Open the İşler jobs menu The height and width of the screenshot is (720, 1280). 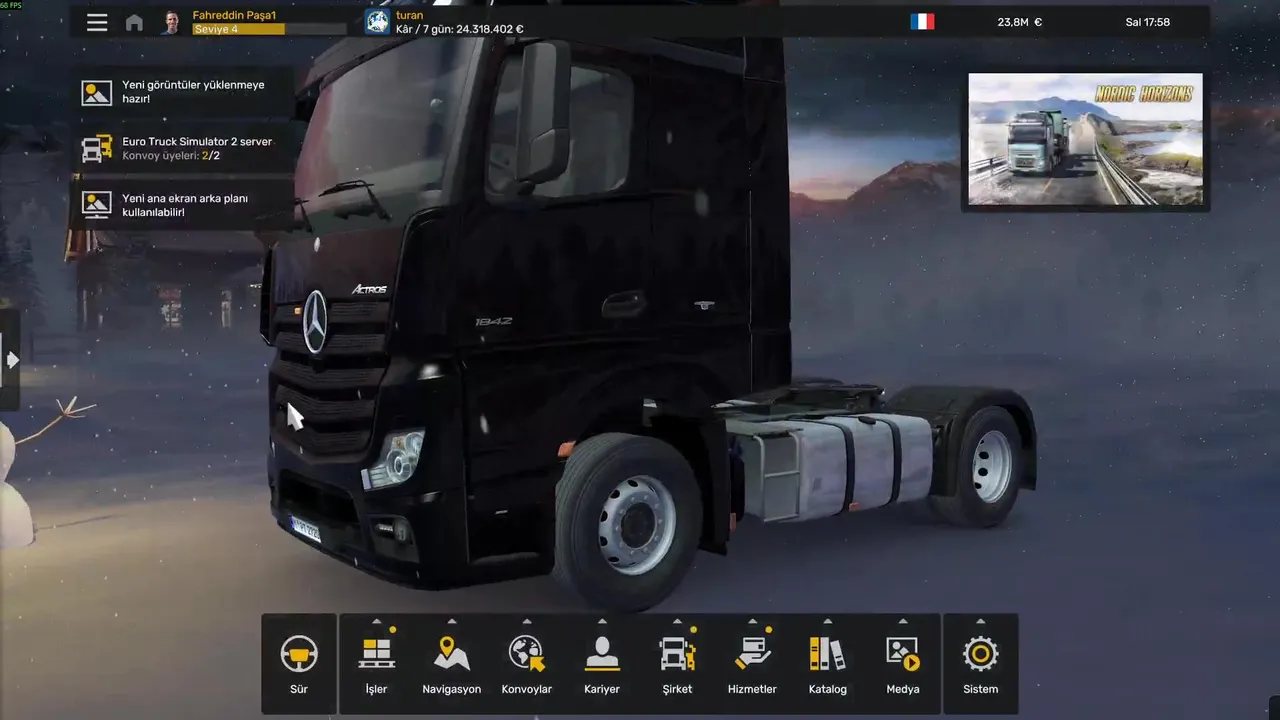376,664
